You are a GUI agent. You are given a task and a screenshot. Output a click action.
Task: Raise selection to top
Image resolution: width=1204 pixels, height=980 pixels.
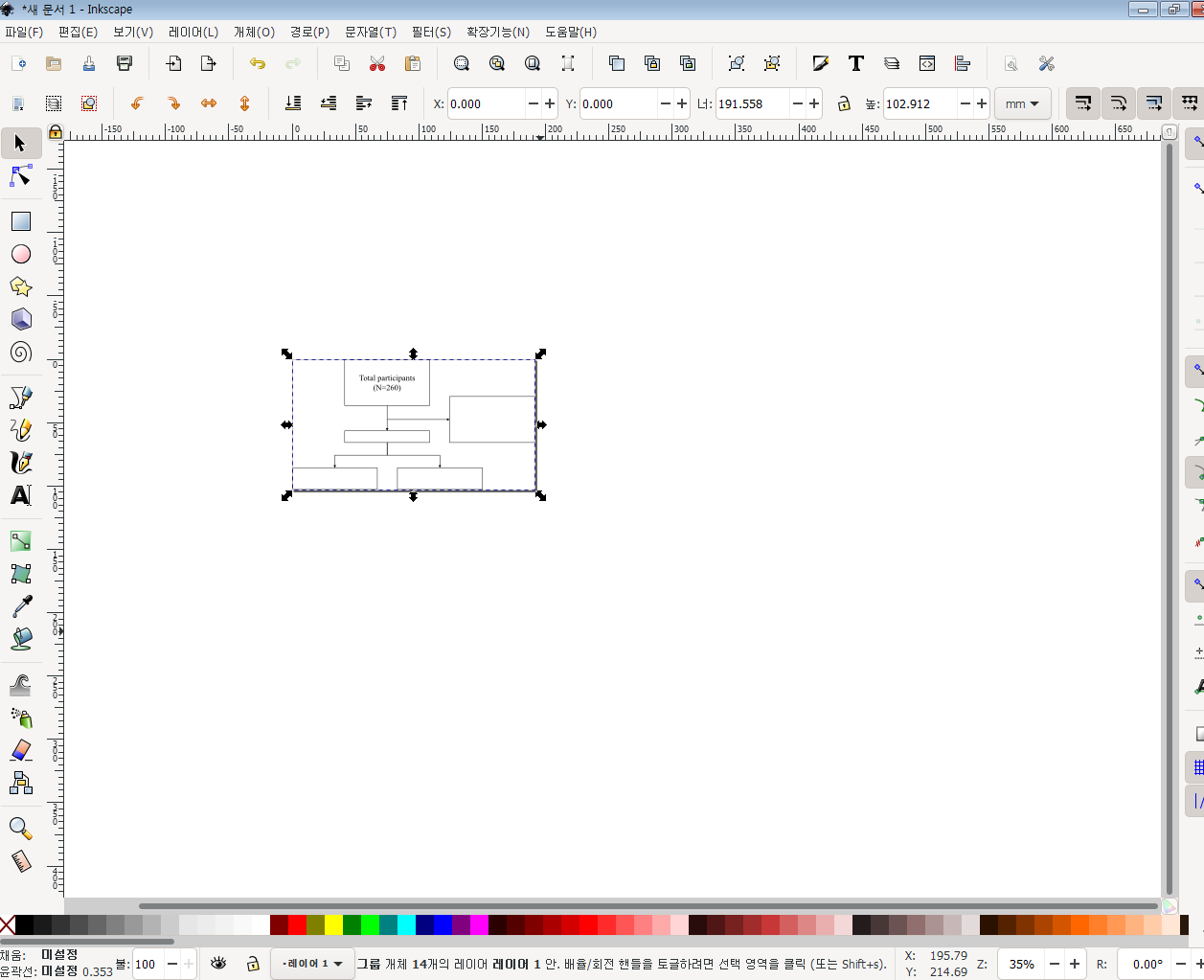399,103
